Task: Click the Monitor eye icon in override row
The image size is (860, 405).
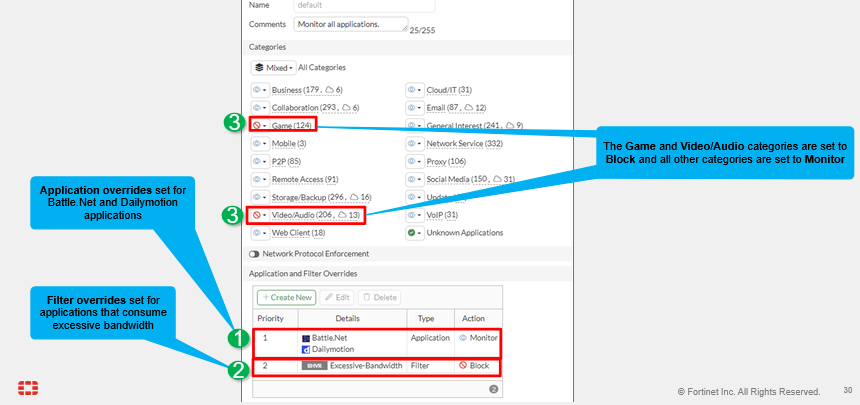Action: [x=462, y=338]
